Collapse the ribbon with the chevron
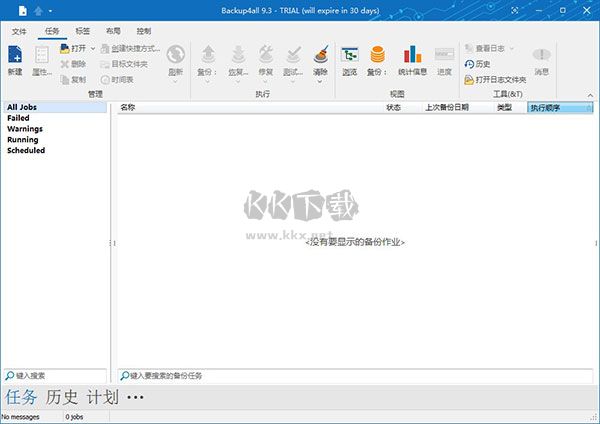The width and height of the screenshot is (600, 424). [x=590, y=95]
